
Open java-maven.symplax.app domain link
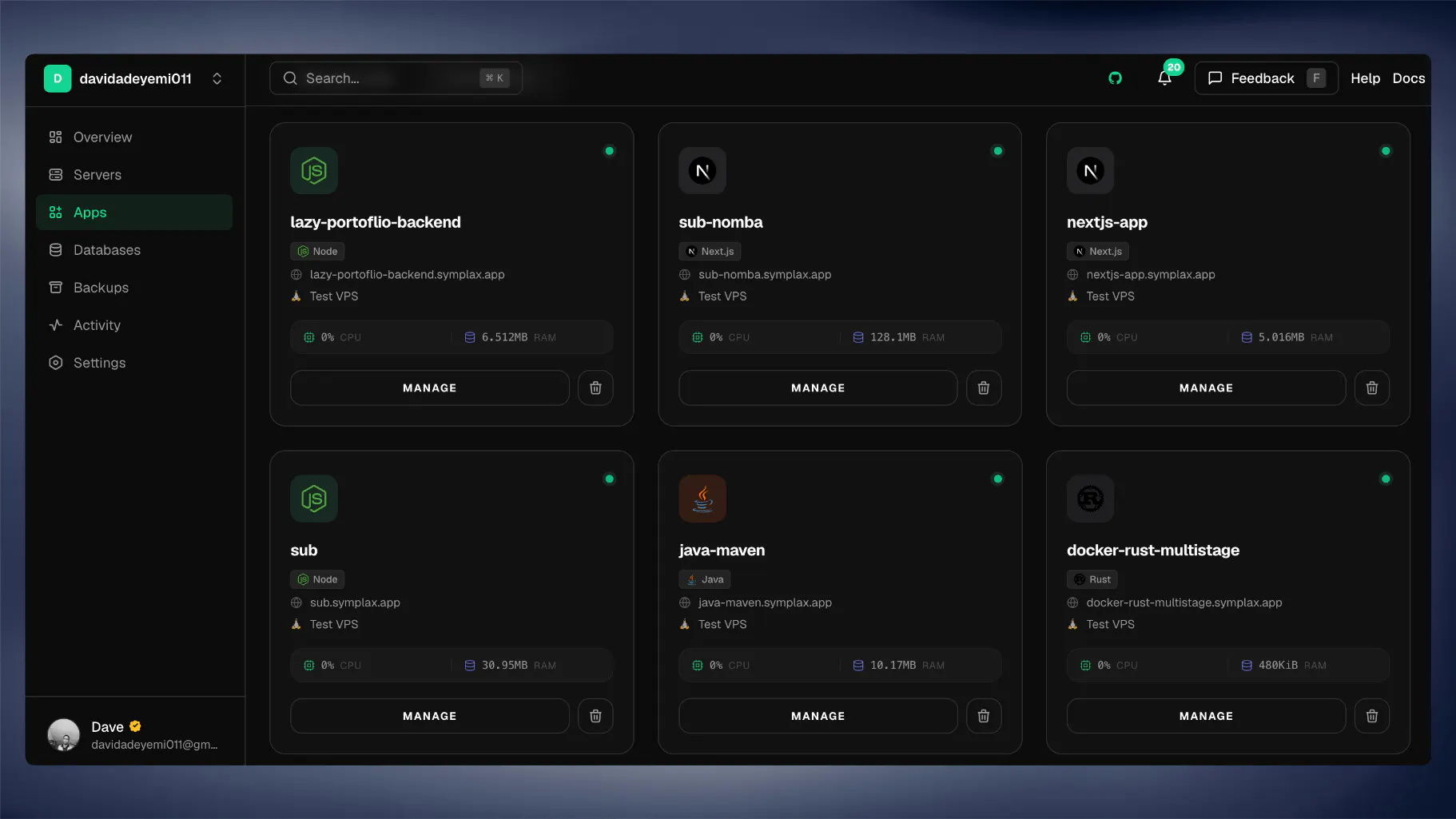point(765,602)
